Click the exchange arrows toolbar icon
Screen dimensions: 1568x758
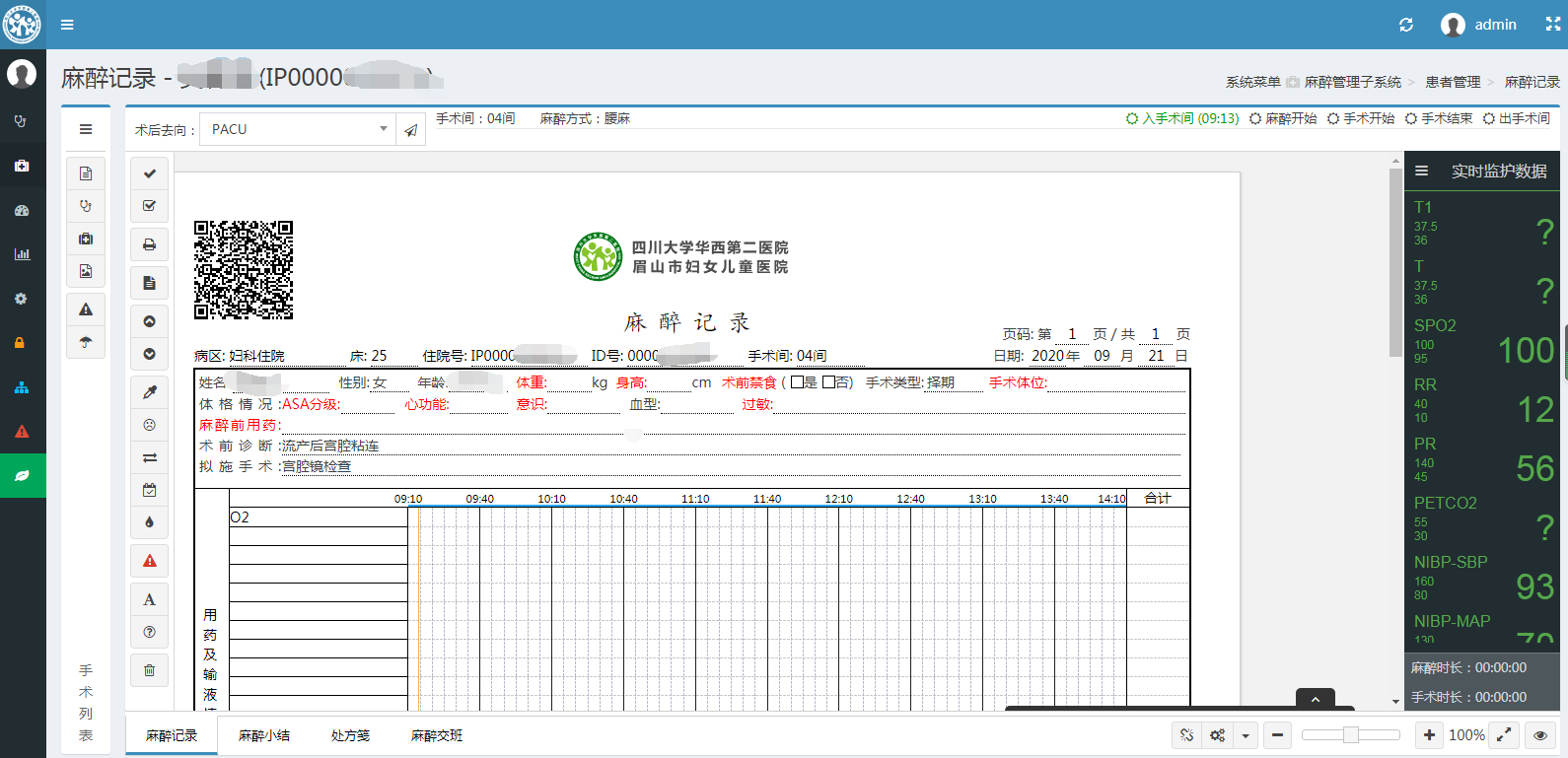[x=150, y=457]
